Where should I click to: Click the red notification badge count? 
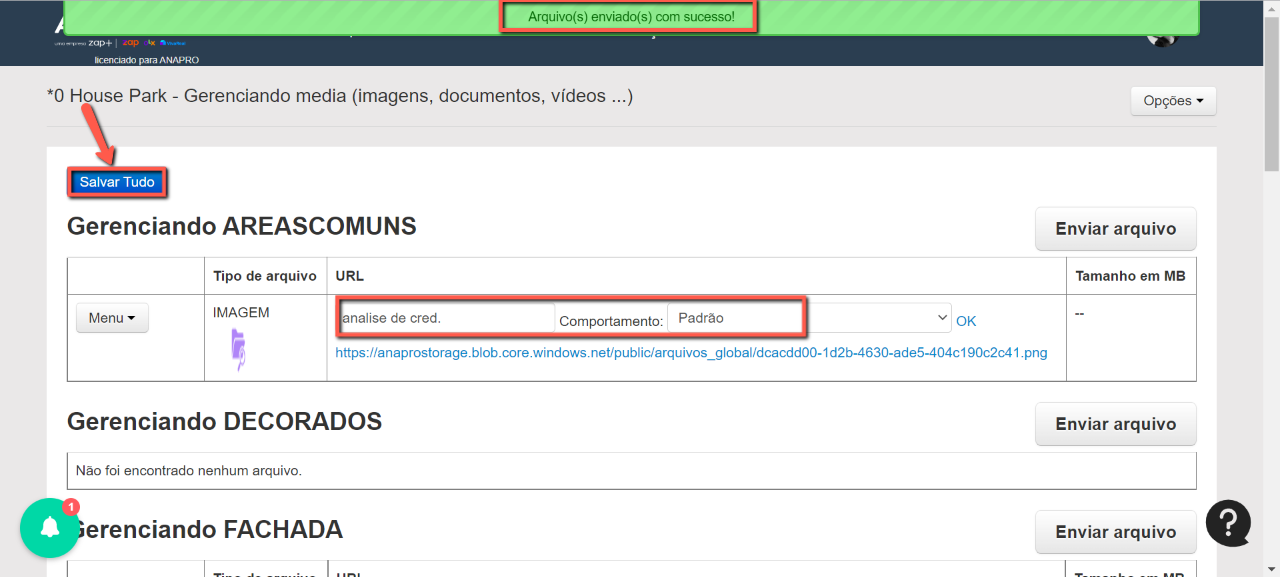click(71, 507)
